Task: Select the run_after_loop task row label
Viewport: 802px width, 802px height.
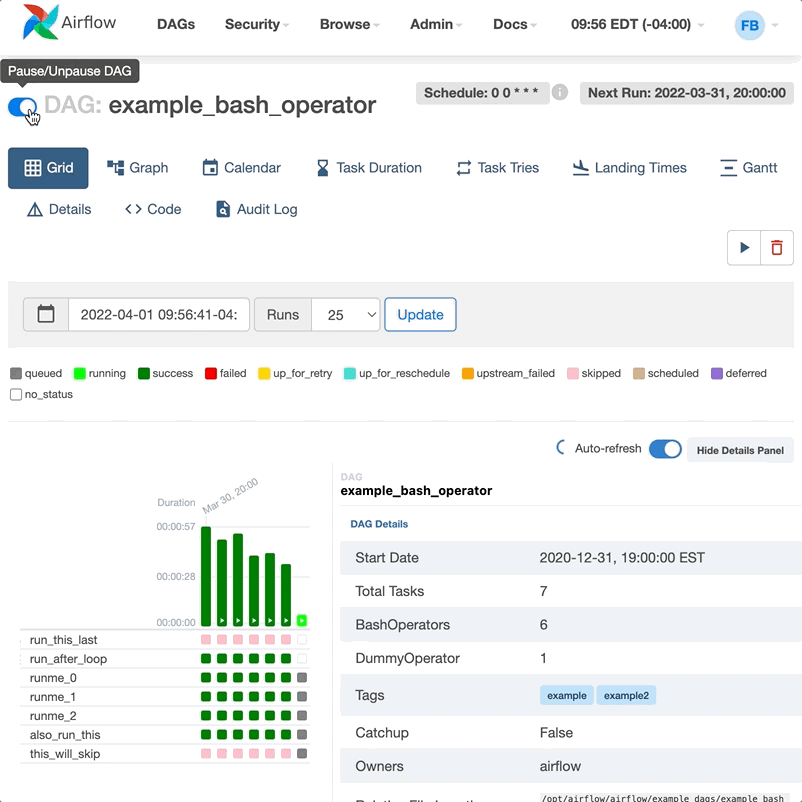Action: click(69, 659)
